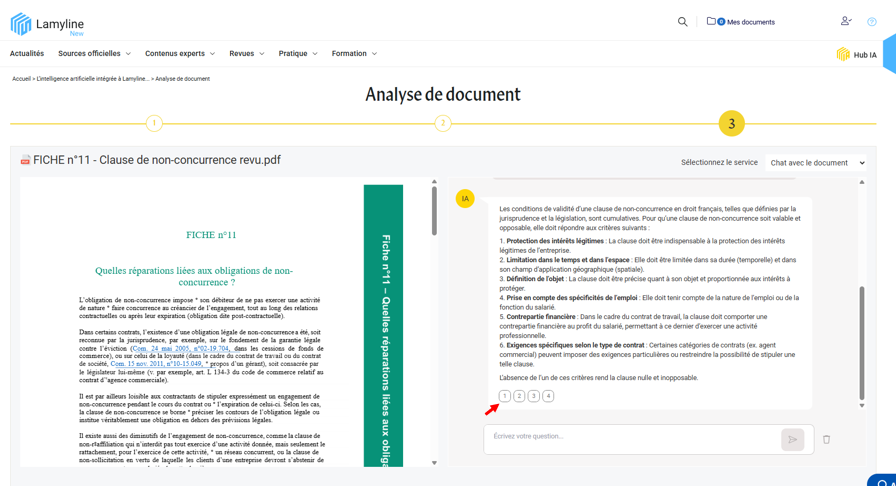Send the chat question with arrow button
The image size is (896, 486).
[x=792, y=439]
